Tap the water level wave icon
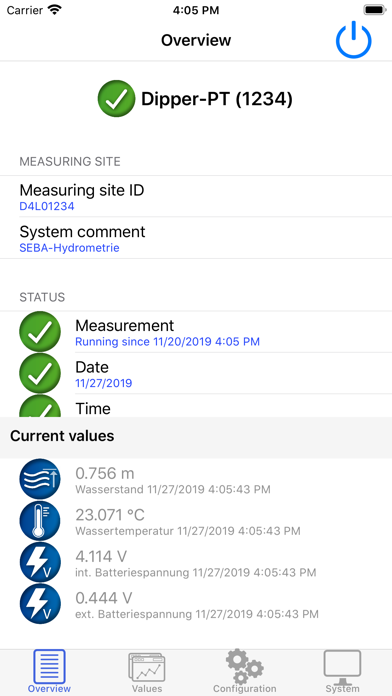 [x=40, y=480]
